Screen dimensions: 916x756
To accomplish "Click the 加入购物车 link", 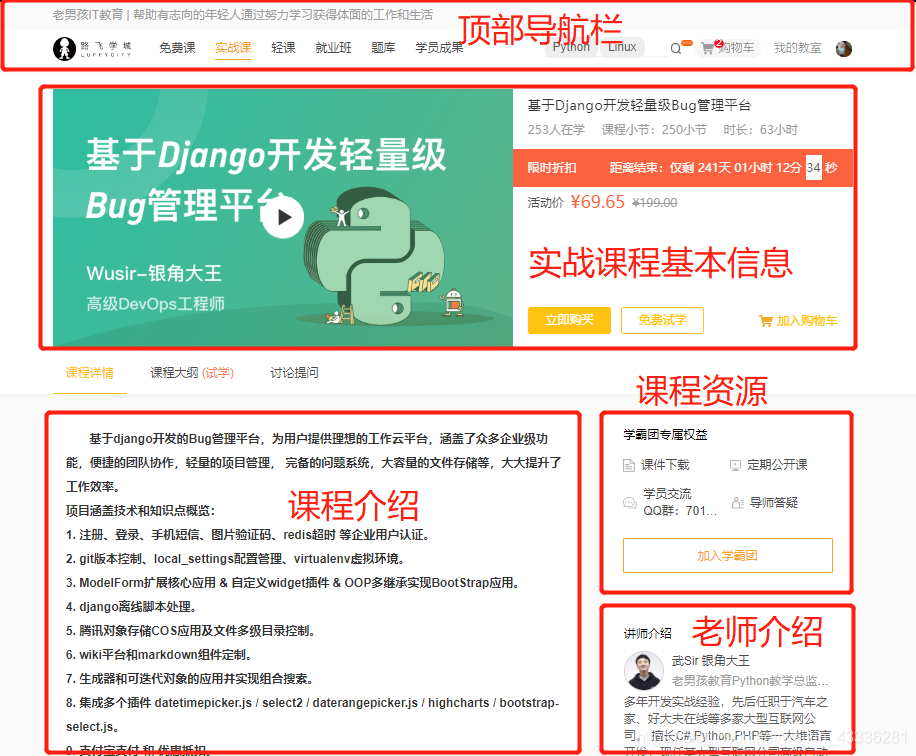I will [806, 321].
